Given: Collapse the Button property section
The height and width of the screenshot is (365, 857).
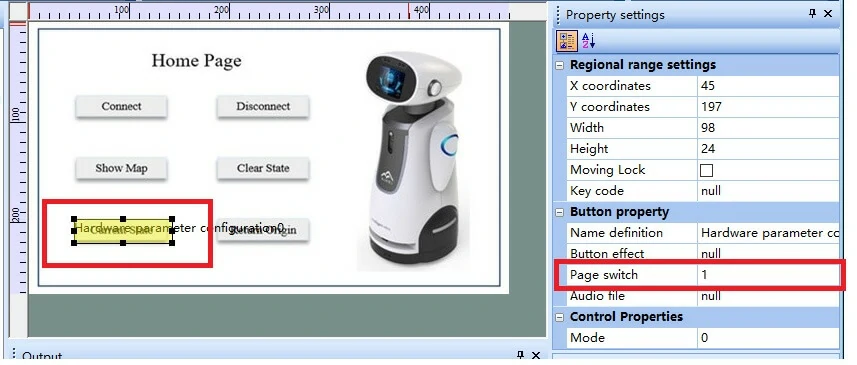Looking at the screenshot, I should click(x=560, y=212).
